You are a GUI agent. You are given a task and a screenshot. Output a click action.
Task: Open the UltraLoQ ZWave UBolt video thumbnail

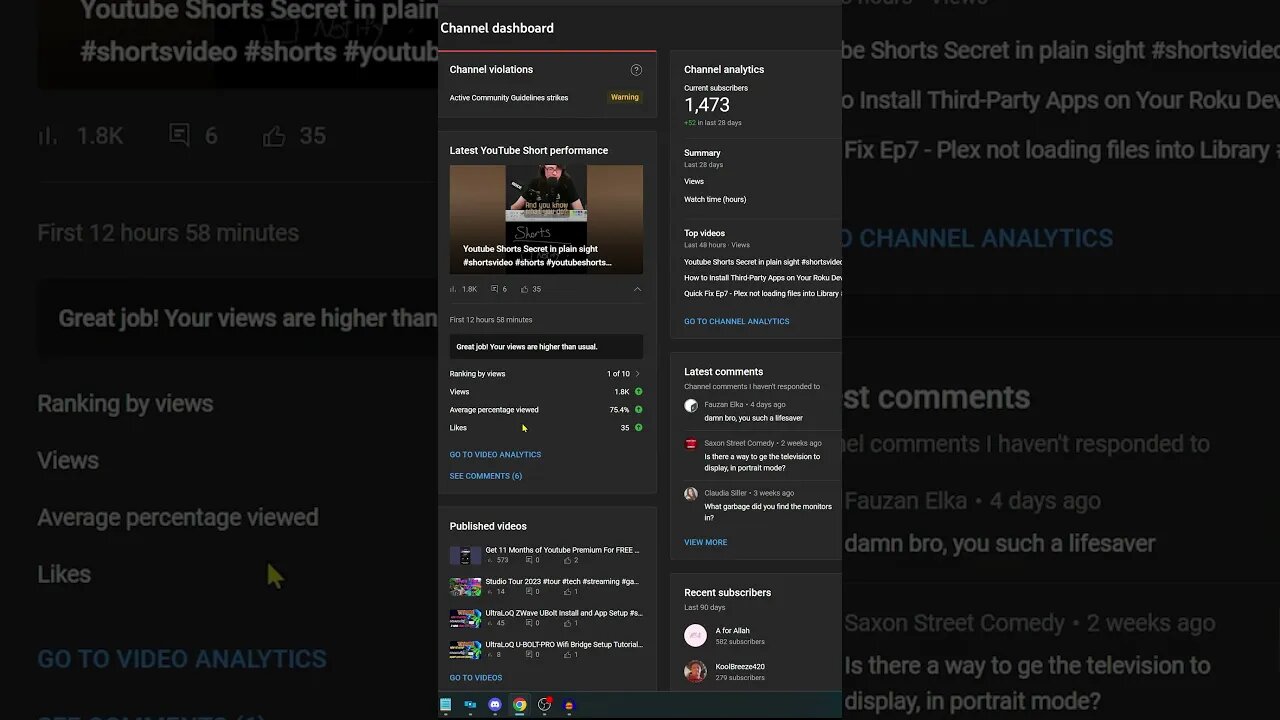[x=465, y=619]
